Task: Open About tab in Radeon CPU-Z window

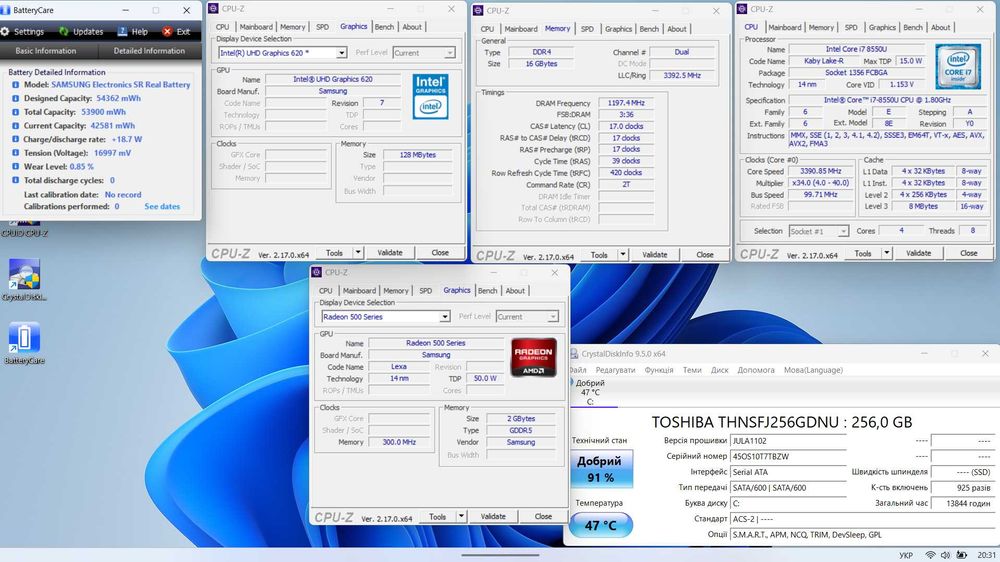Action: point(515,290)
